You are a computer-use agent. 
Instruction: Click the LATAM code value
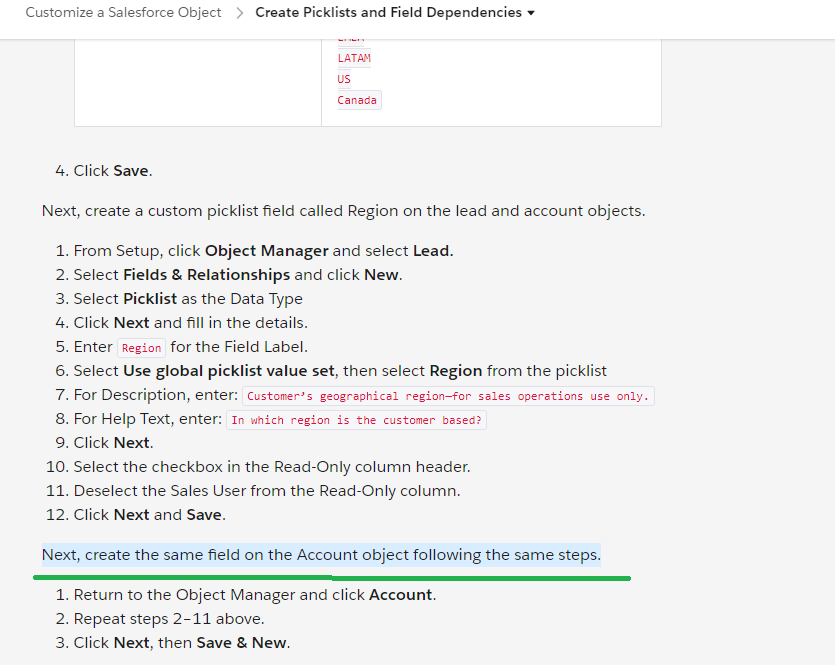pos(354,58)
